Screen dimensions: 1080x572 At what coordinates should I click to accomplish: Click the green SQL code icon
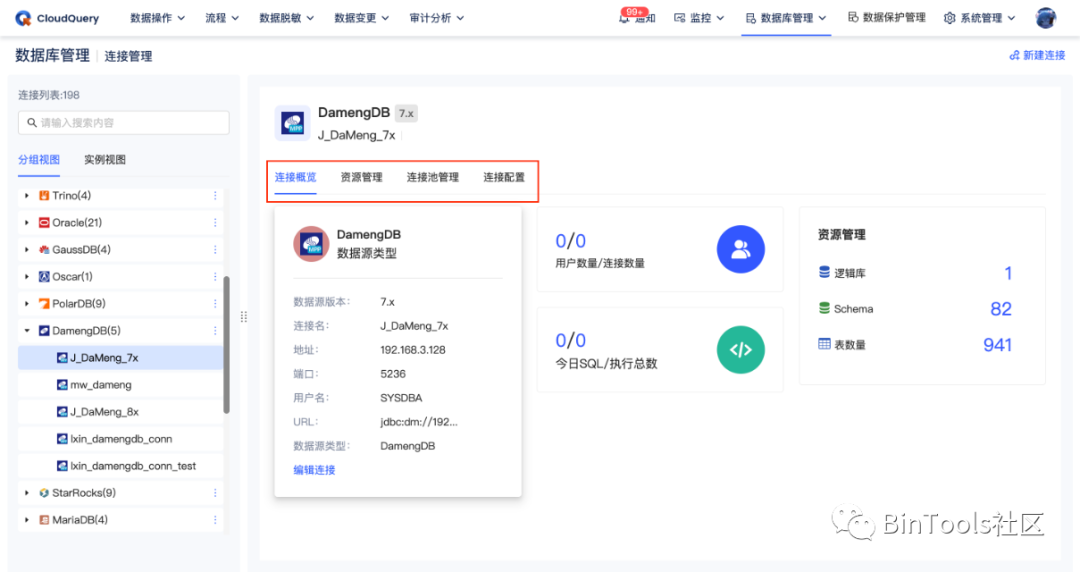click(740, 350)
